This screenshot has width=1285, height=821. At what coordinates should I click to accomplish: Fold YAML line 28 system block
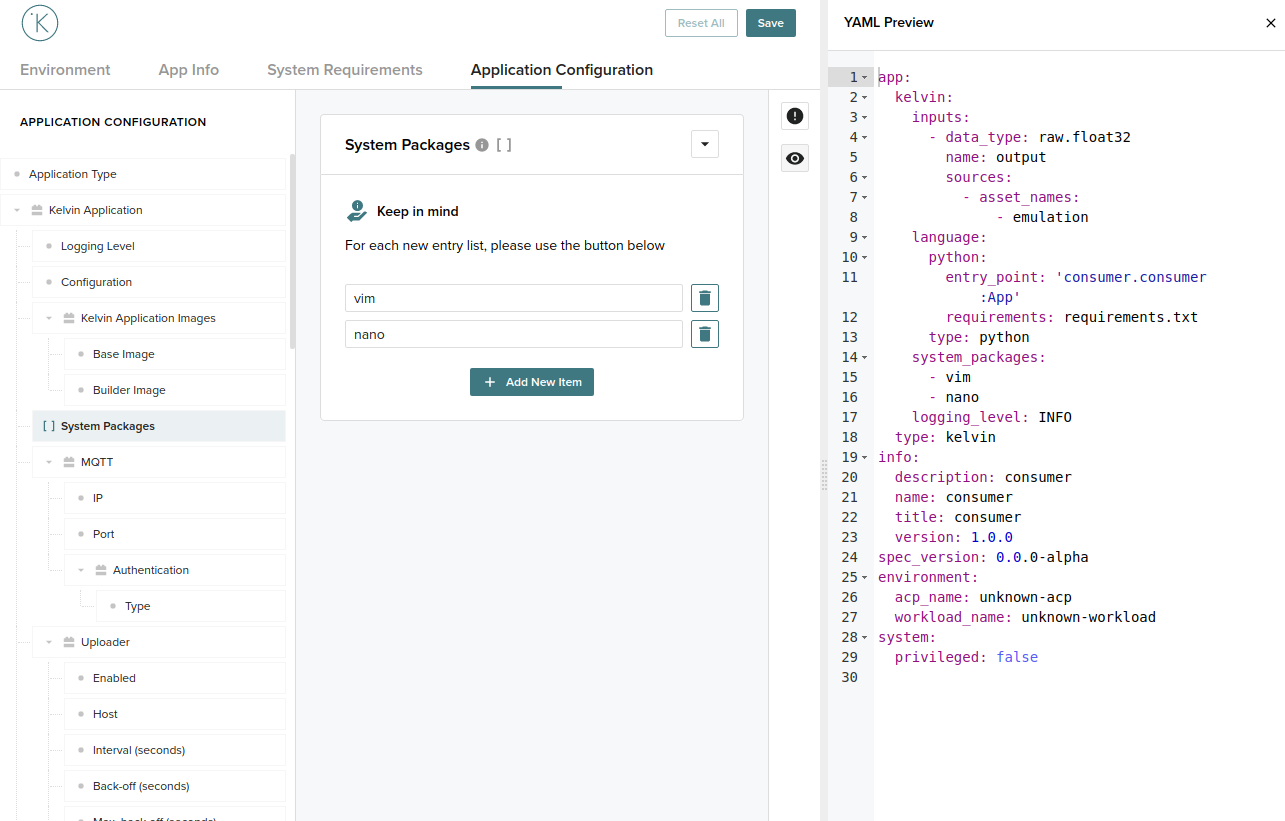[x=865, y=637]
